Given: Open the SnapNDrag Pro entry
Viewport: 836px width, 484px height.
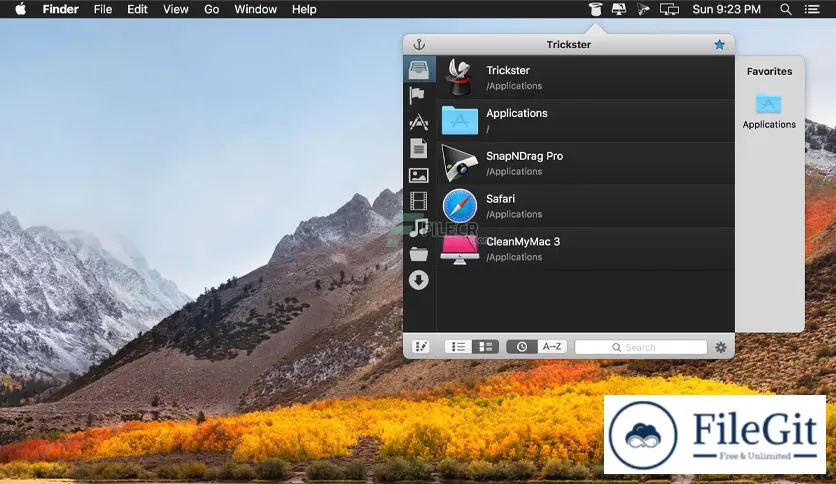Looking at the screenshot, I should click(x=585, y=163).
